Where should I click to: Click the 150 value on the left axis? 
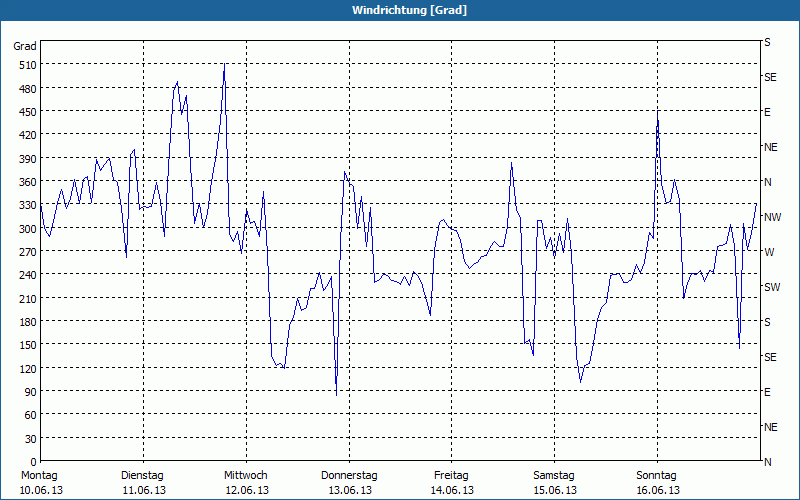pos(28,345)
